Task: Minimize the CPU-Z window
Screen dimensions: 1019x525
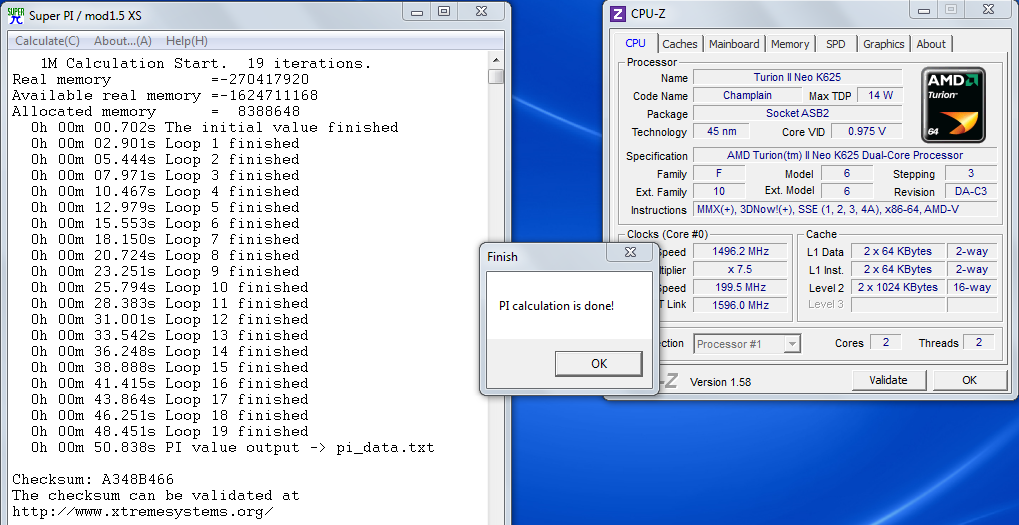Action: pos(923,9)
